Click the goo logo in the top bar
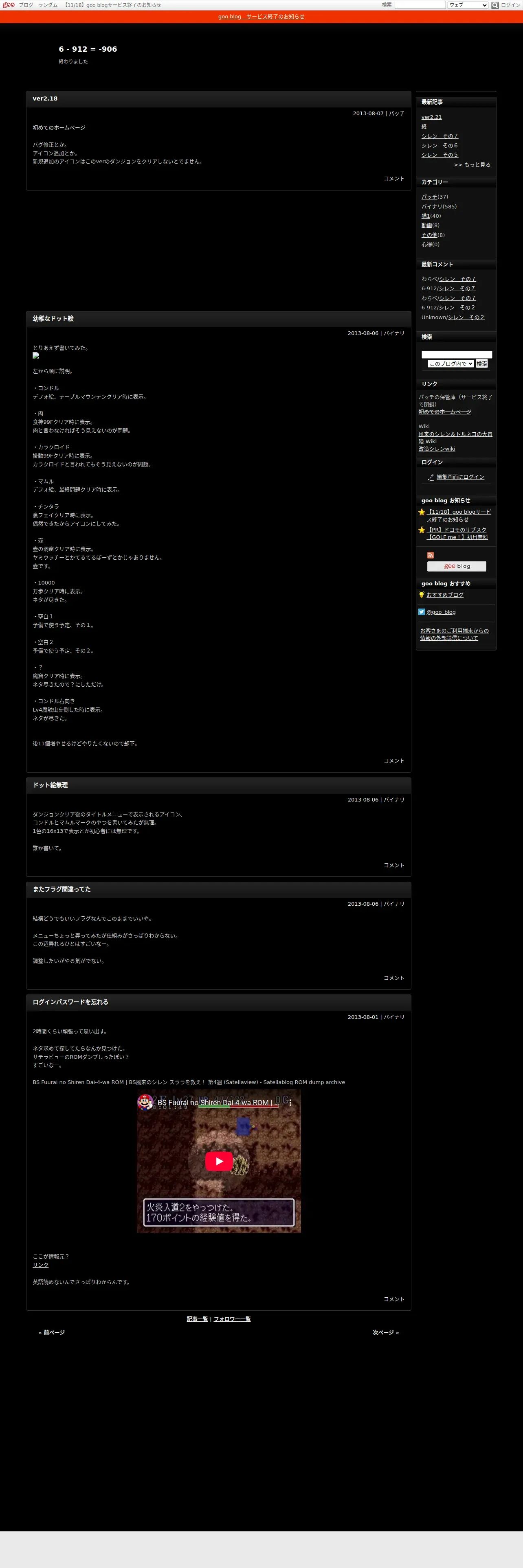Image resolution: width=523 pixels, height=1568 pixels. [9, 5]
